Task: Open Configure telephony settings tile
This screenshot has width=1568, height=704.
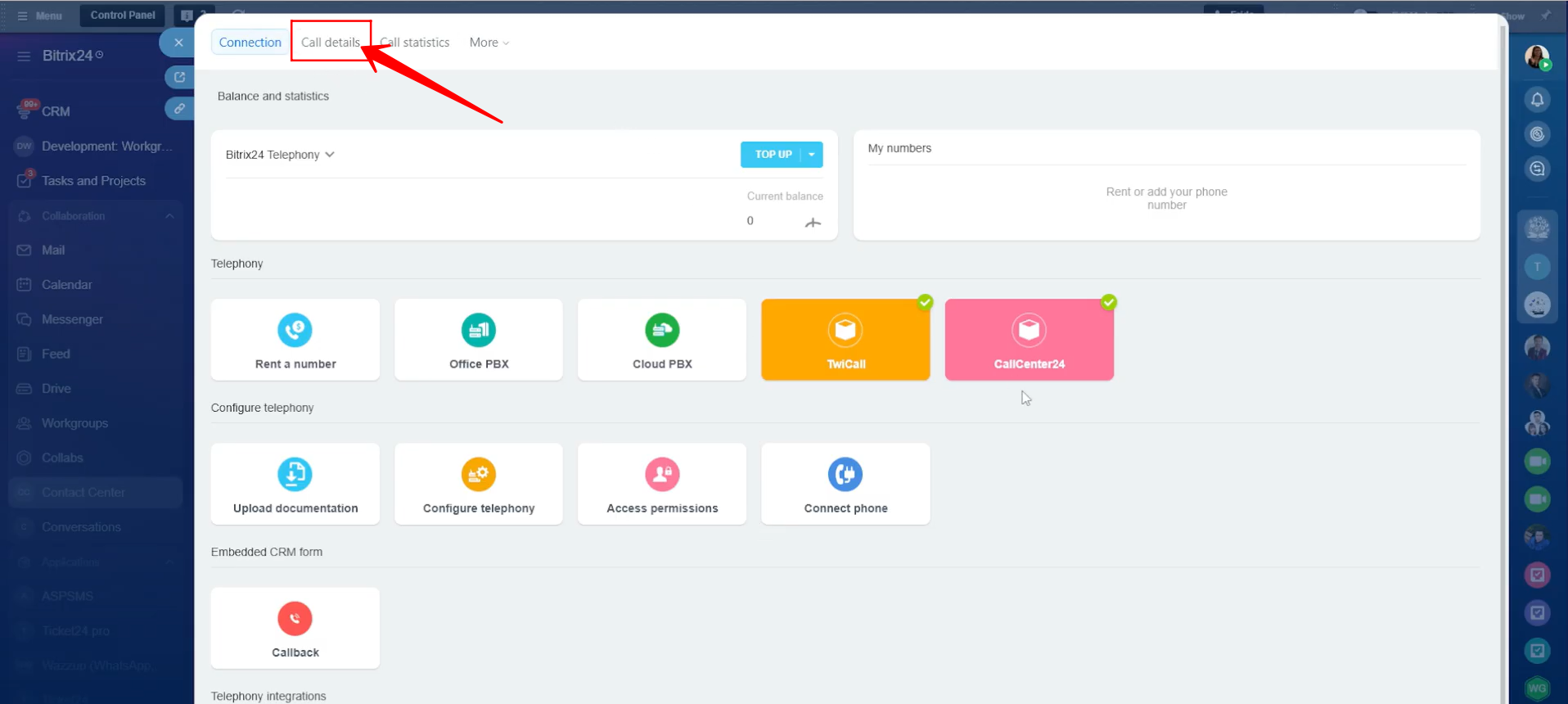Action: (x=479, y=484)
